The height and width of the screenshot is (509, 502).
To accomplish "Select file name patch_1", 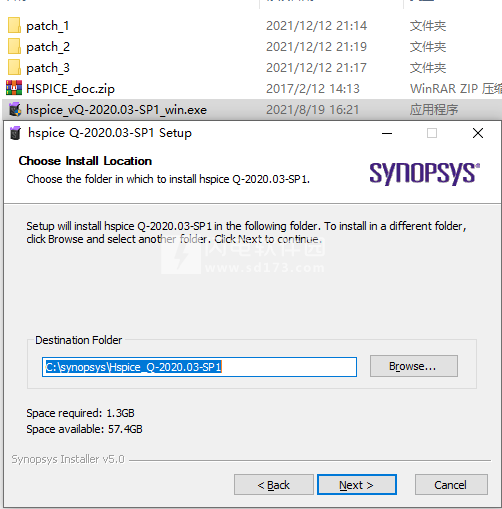I will [x=48, y=26].
